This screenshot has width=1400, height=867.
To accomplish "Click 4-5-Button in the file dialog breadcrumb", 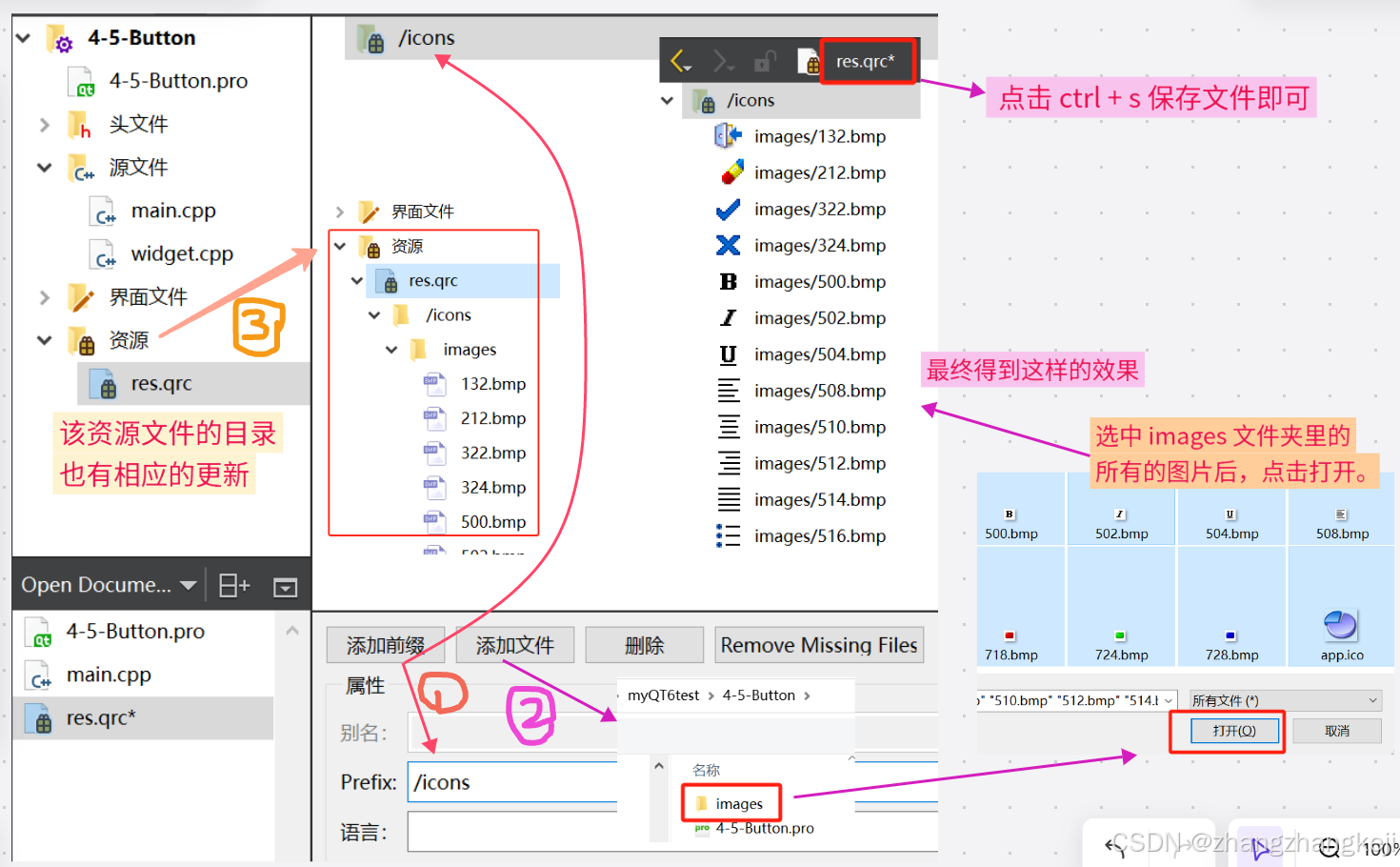I will point(759,696).
